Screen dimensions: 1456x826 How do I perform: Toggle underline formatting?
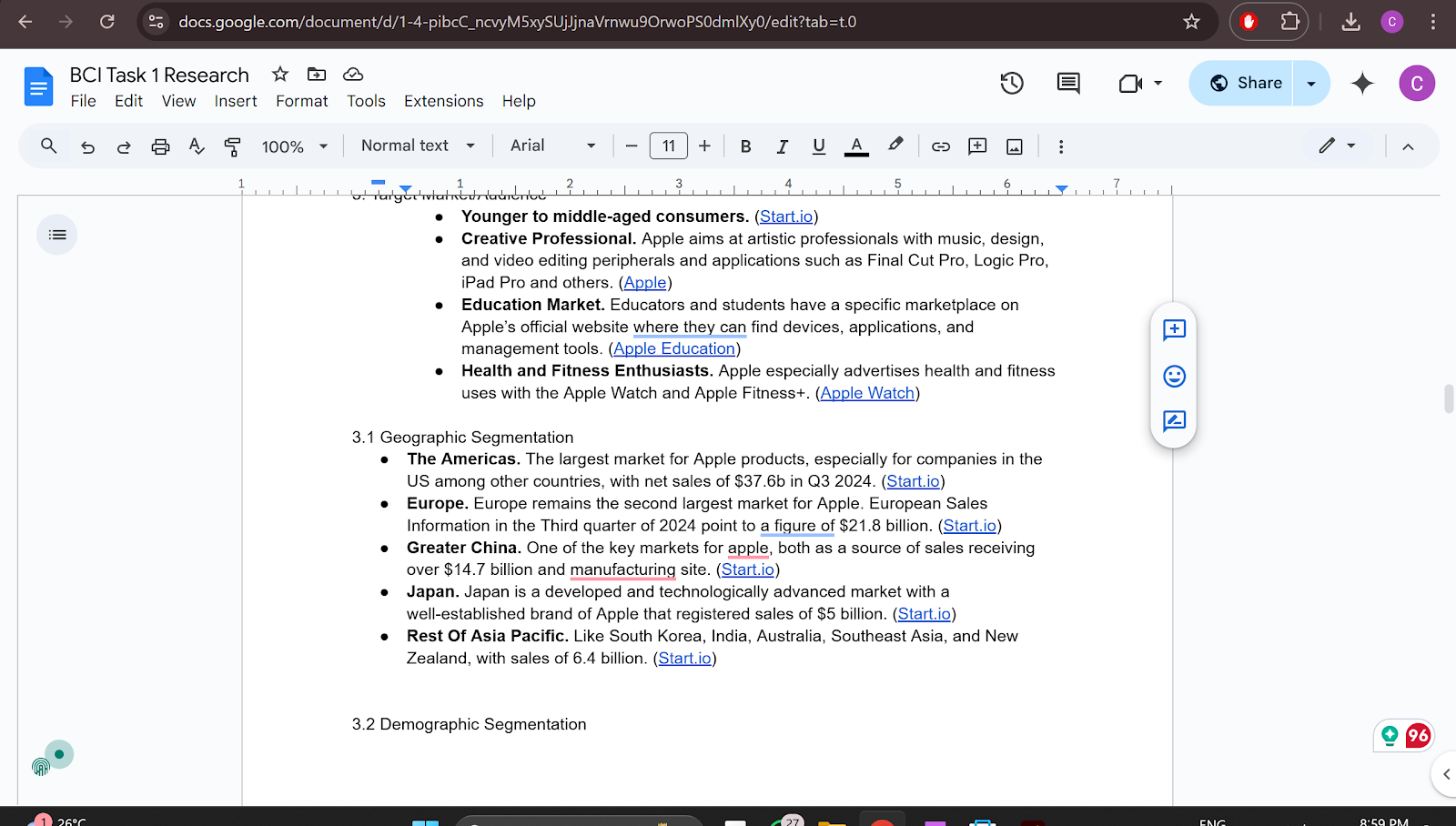coord(819,146)
